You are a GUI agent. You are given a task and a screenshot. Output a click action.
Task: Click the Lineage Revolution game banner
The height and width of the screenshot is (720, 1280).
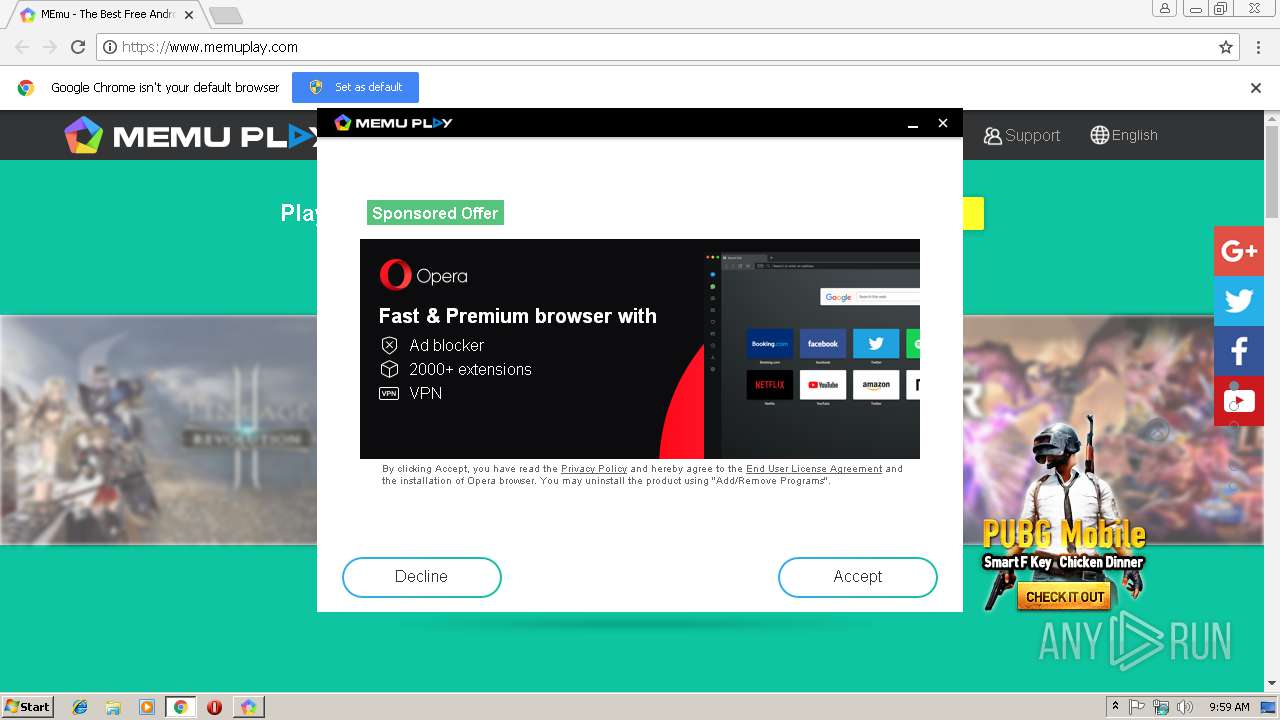tap(158, 430)
